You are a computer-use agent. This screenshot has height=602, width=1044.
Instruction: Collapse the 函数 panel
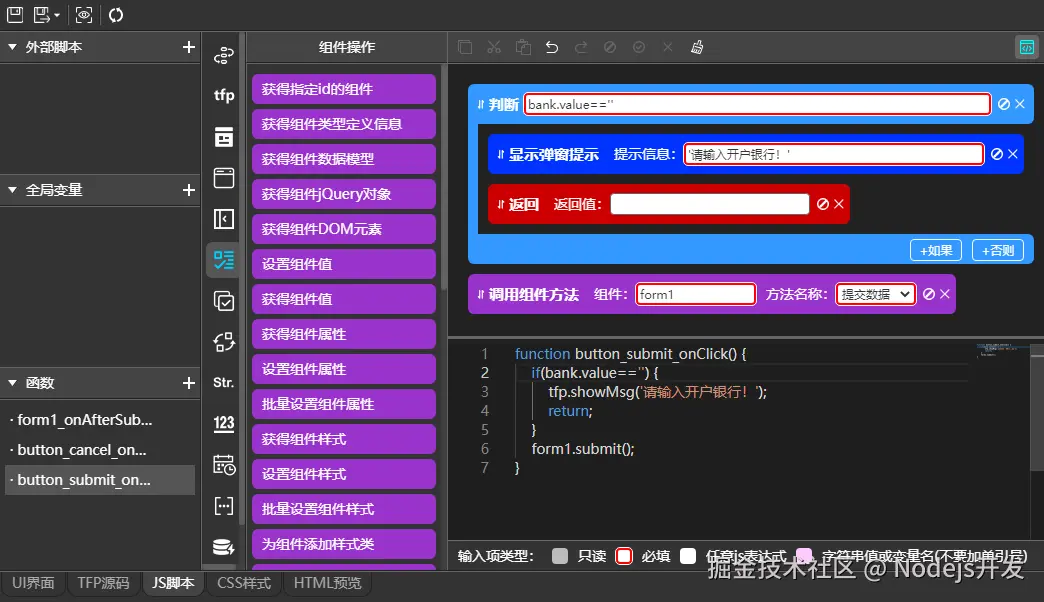point(10,383)
